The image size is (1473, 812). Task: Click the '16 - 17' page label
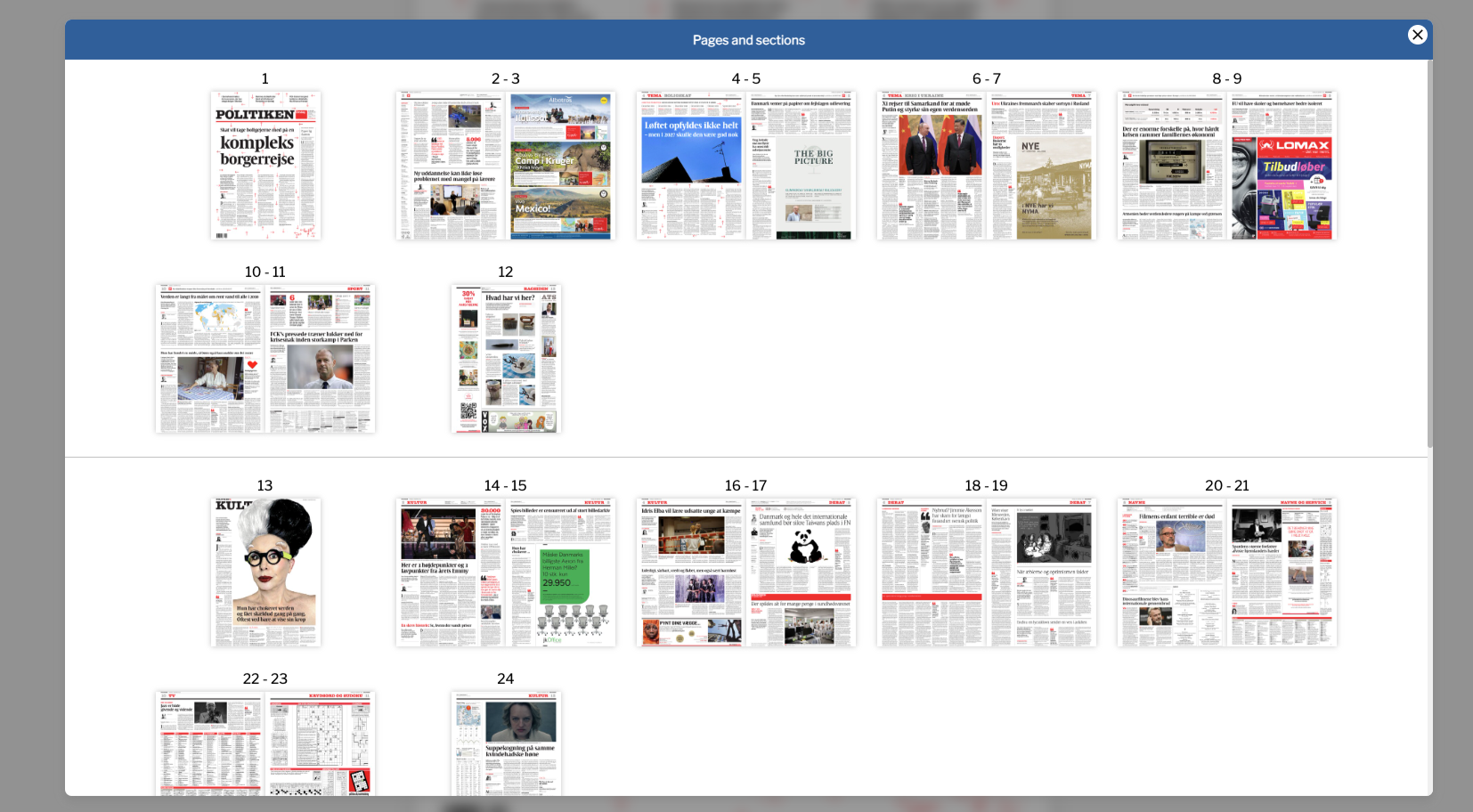[x=746, y=486]
